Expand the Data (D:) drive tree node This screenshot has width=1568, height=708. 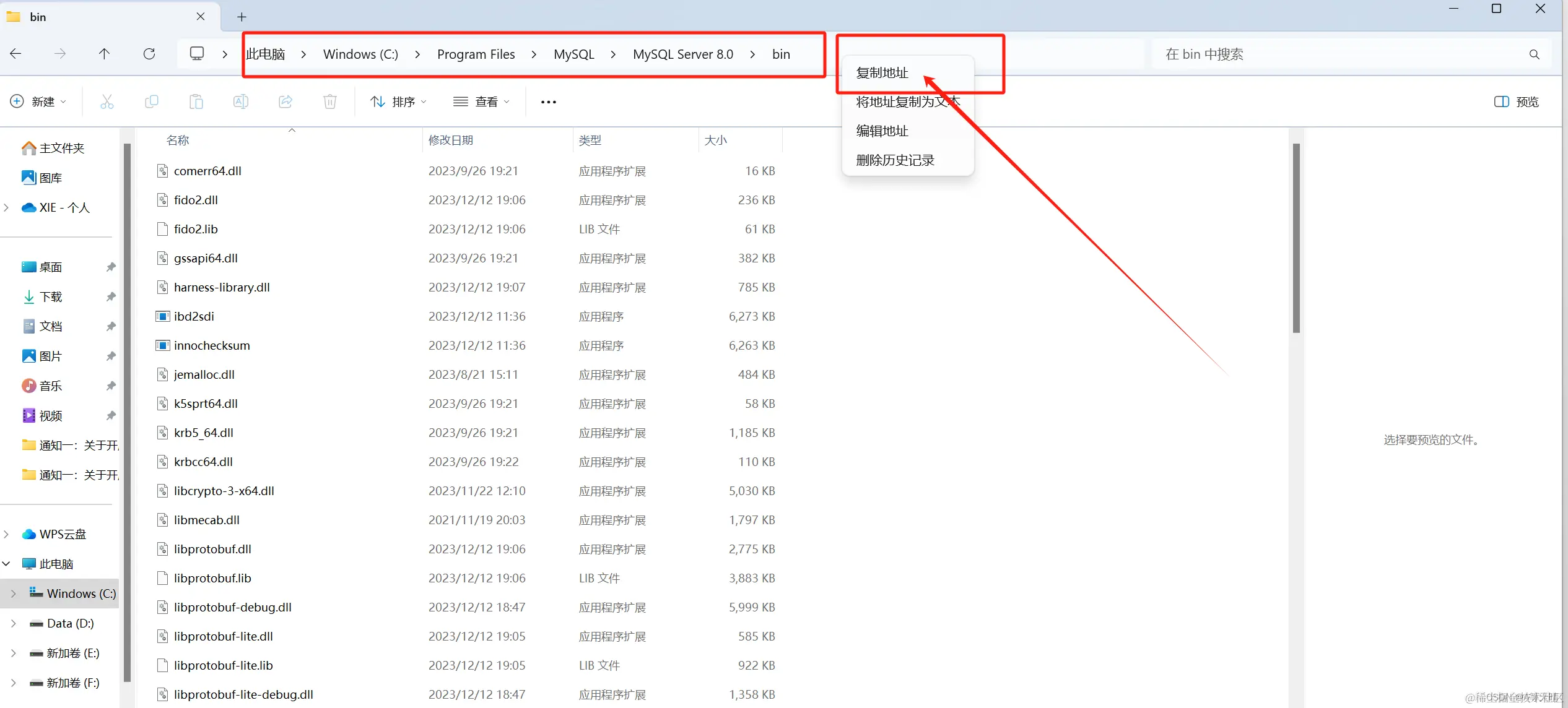tap(14, 623)
